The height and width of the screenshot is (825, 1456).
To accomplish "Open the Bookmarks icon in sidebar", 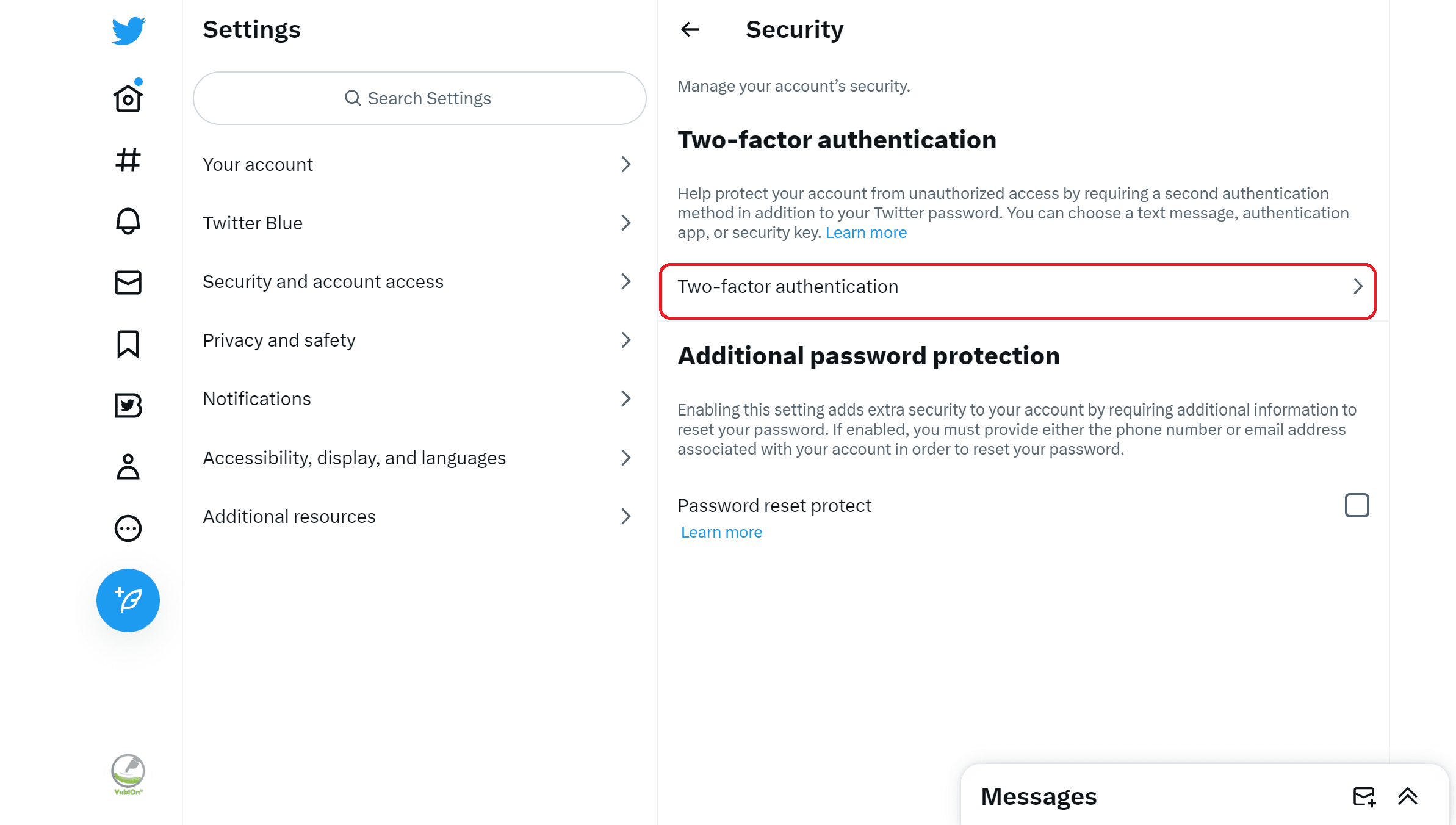I will tap(128, 344).
